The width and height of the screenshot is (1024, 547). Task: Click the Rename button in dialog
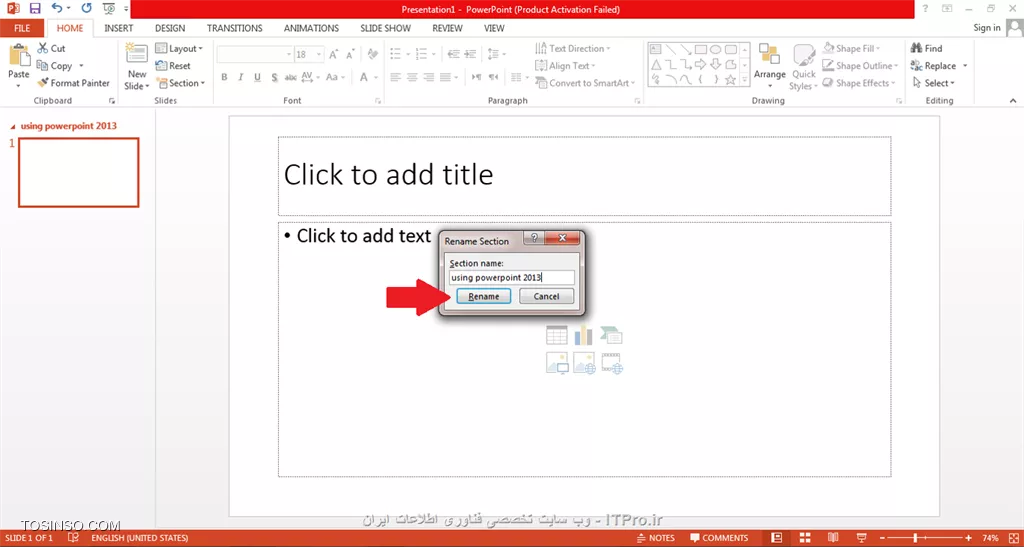pyautogui.click(x=483, y=296)
